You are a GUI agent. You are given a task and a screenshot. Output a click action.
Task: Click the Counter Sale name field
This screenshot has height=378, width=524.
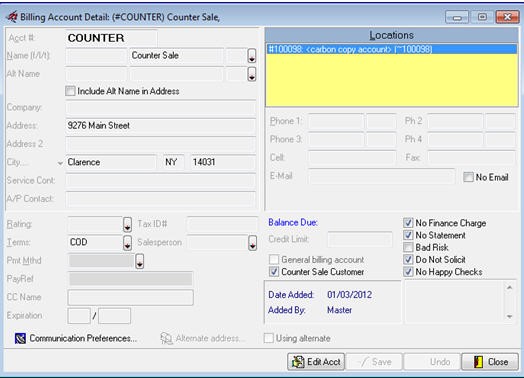coord(176,56)
